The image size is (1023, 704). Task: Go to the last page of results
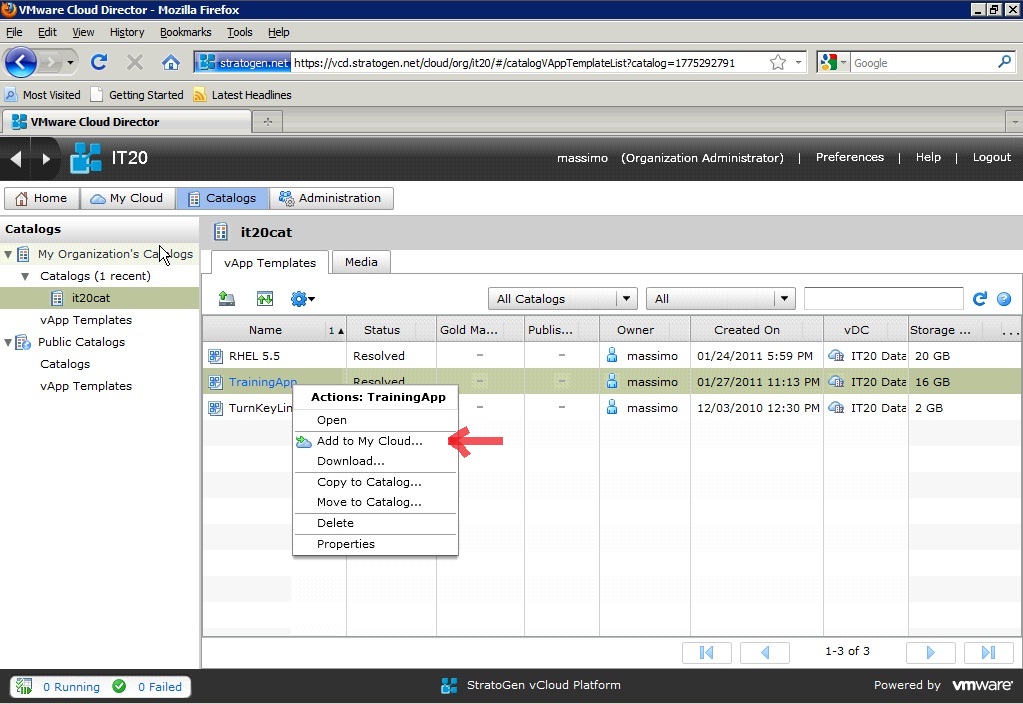(988, 652)
